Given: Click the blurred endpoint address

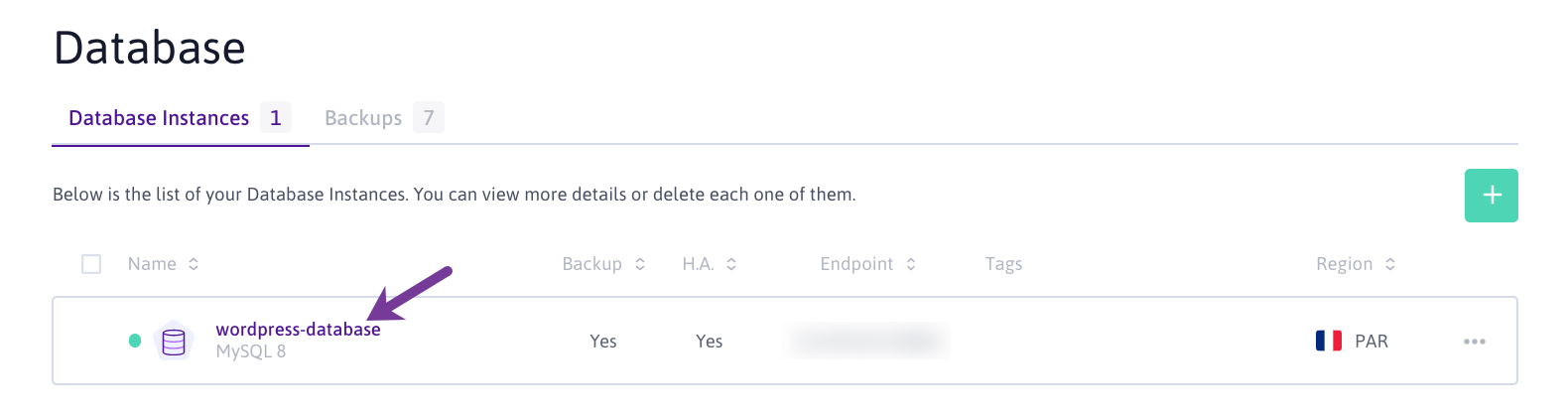Looking at the screenshot, I should 868,341.
